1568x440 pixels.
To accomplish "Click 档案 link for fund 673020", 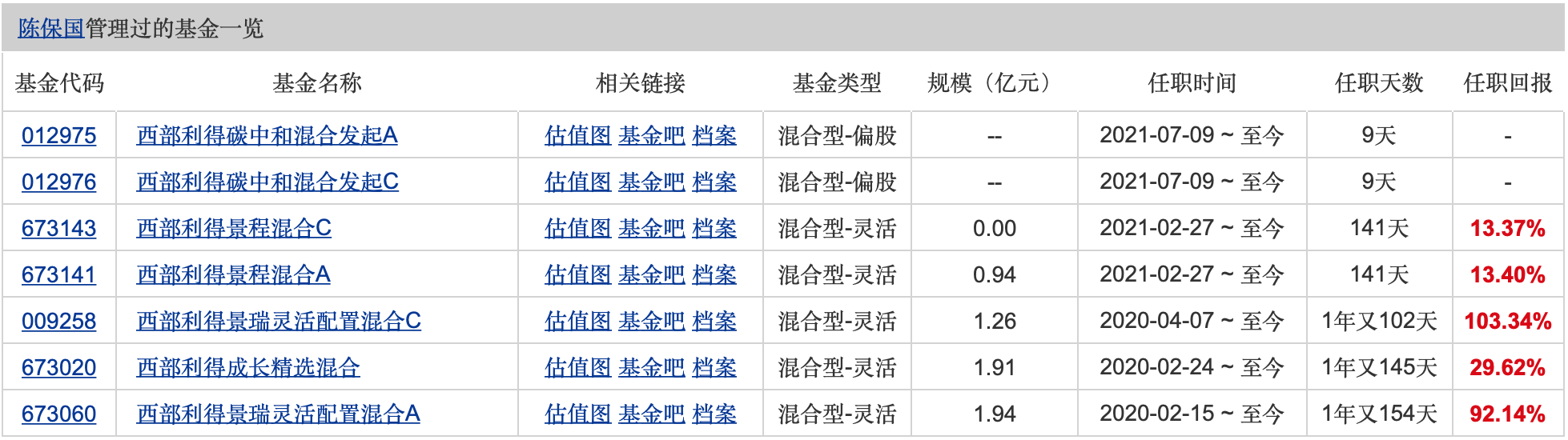I will [714, 367].
